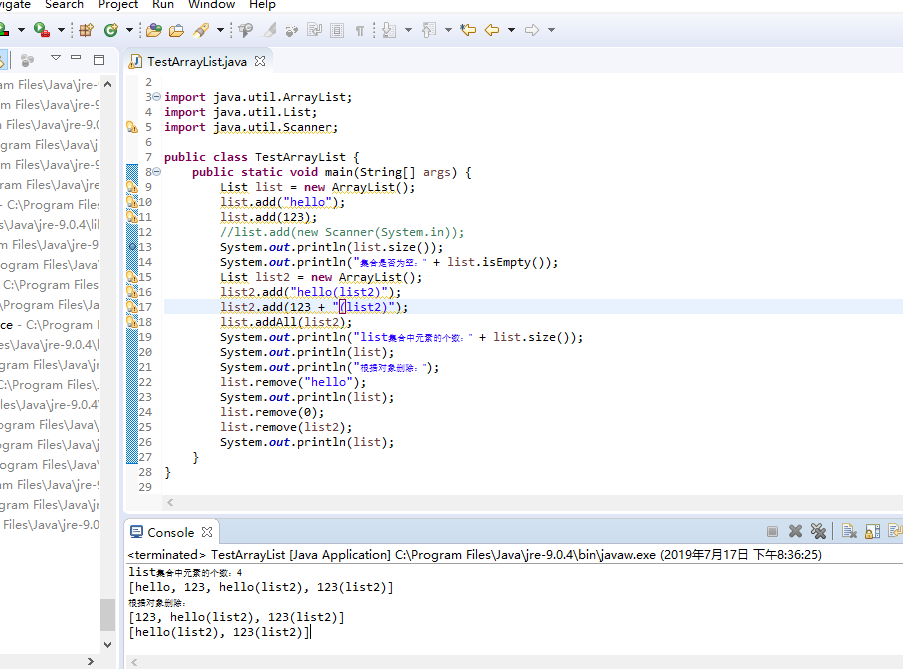Open the Search menu
This screenshot has height=669, width=903.
click(x=64, y=5)
